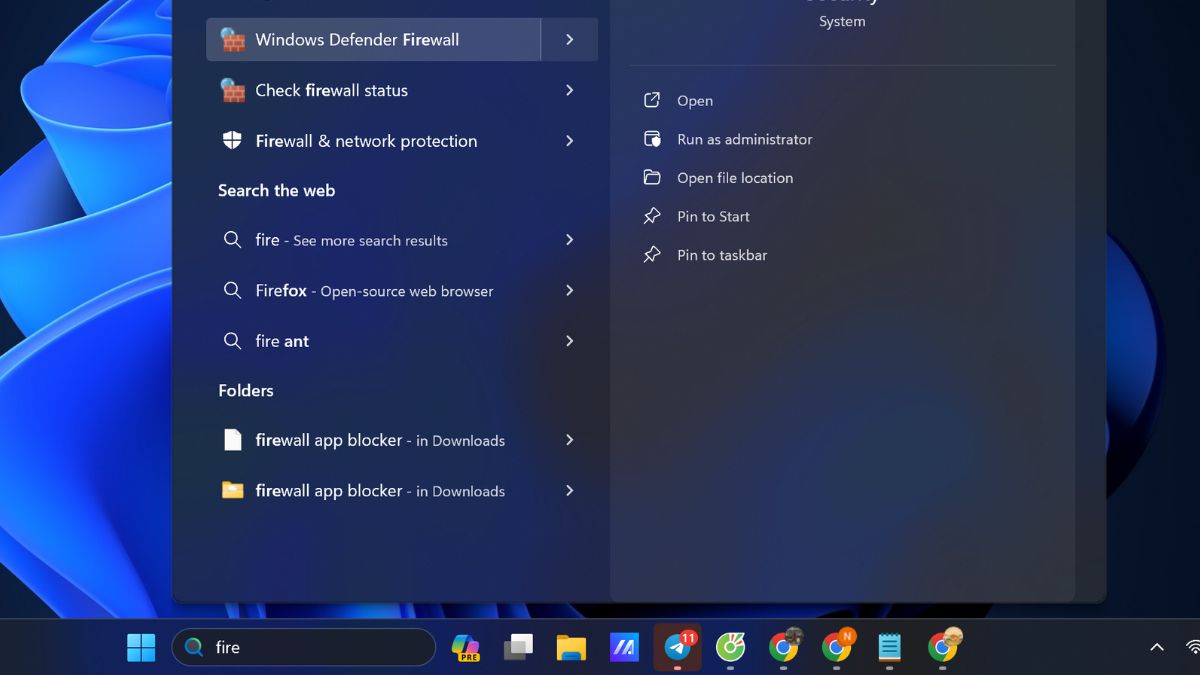The image size is (1200, 675).
Task: Expand arrow beside Check firewall status
Action: tap(569, 90)
